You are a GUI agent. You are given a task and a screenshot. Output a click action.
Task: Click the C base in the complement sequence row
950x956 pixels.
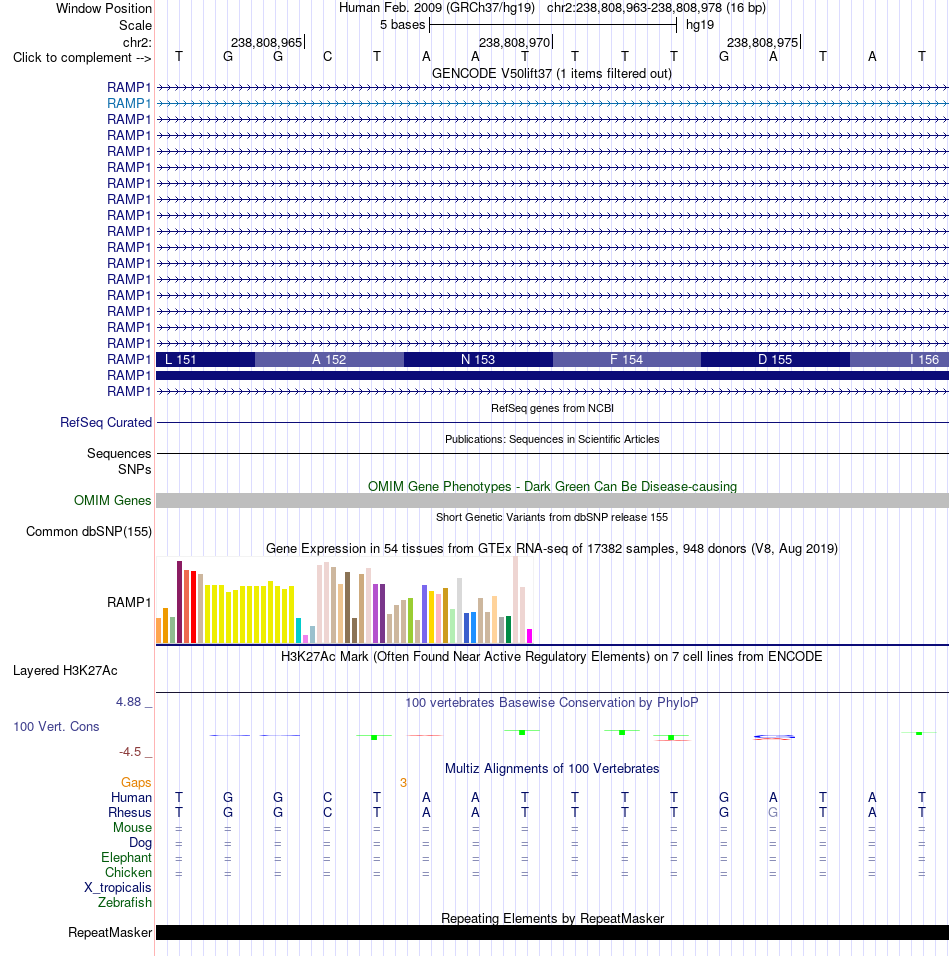pos(327,57)
